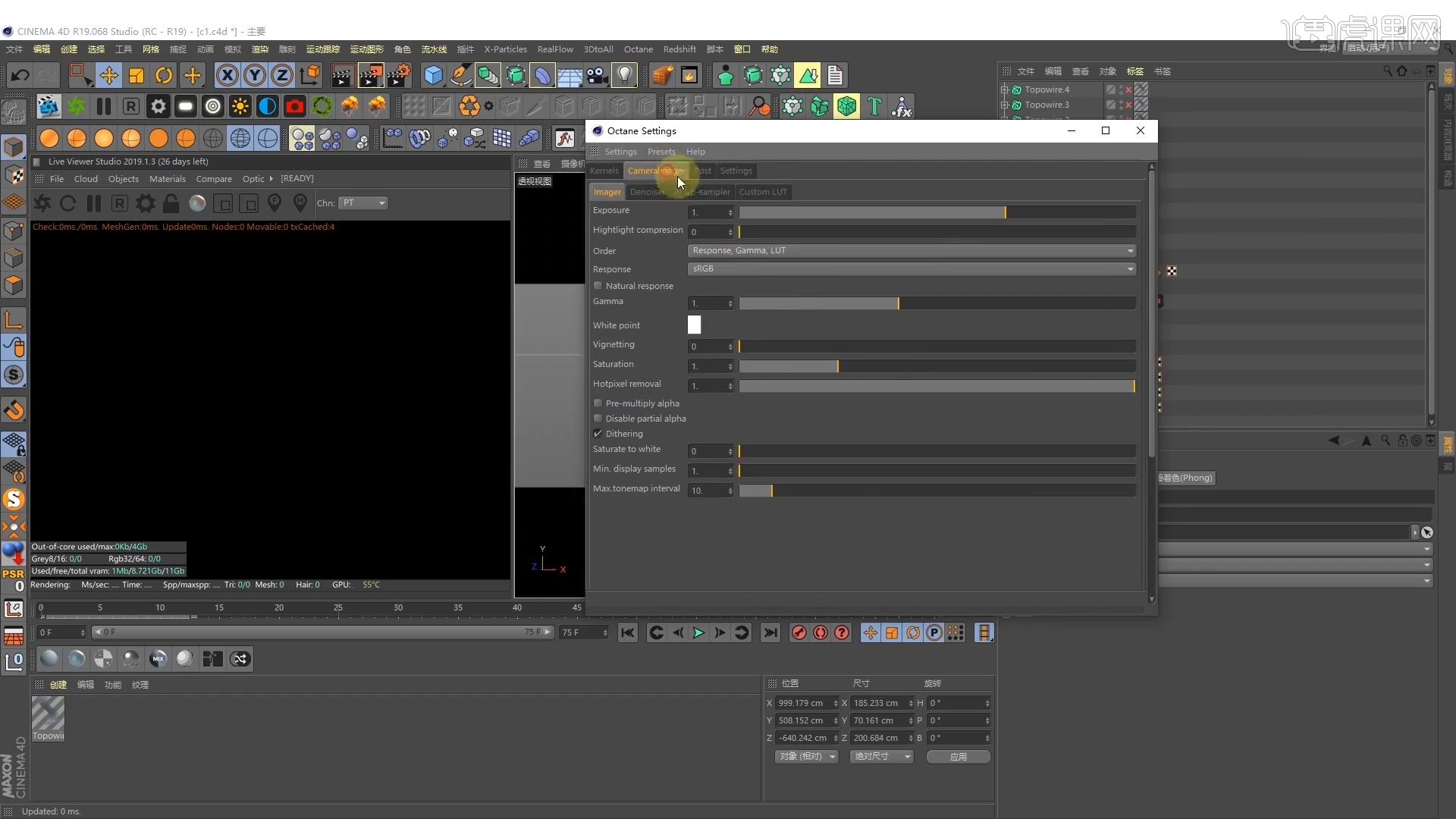1456x819 pixels.
Task: Open the 绝对尺寸 dropdown
Action: click(881, 757)
